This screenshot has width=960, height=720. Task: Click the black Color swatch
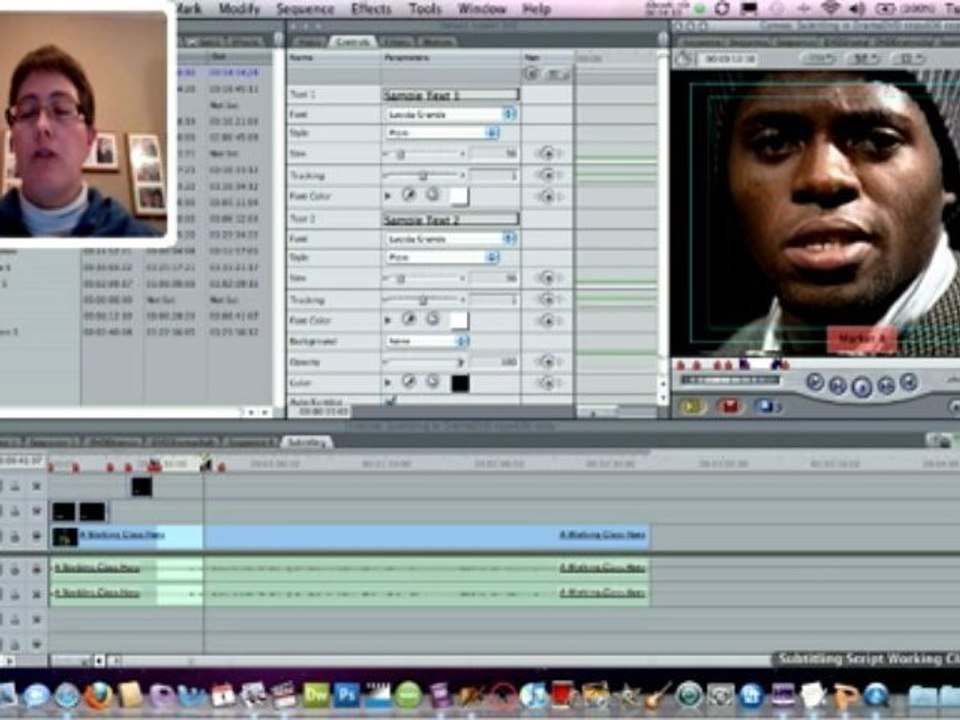460,383
